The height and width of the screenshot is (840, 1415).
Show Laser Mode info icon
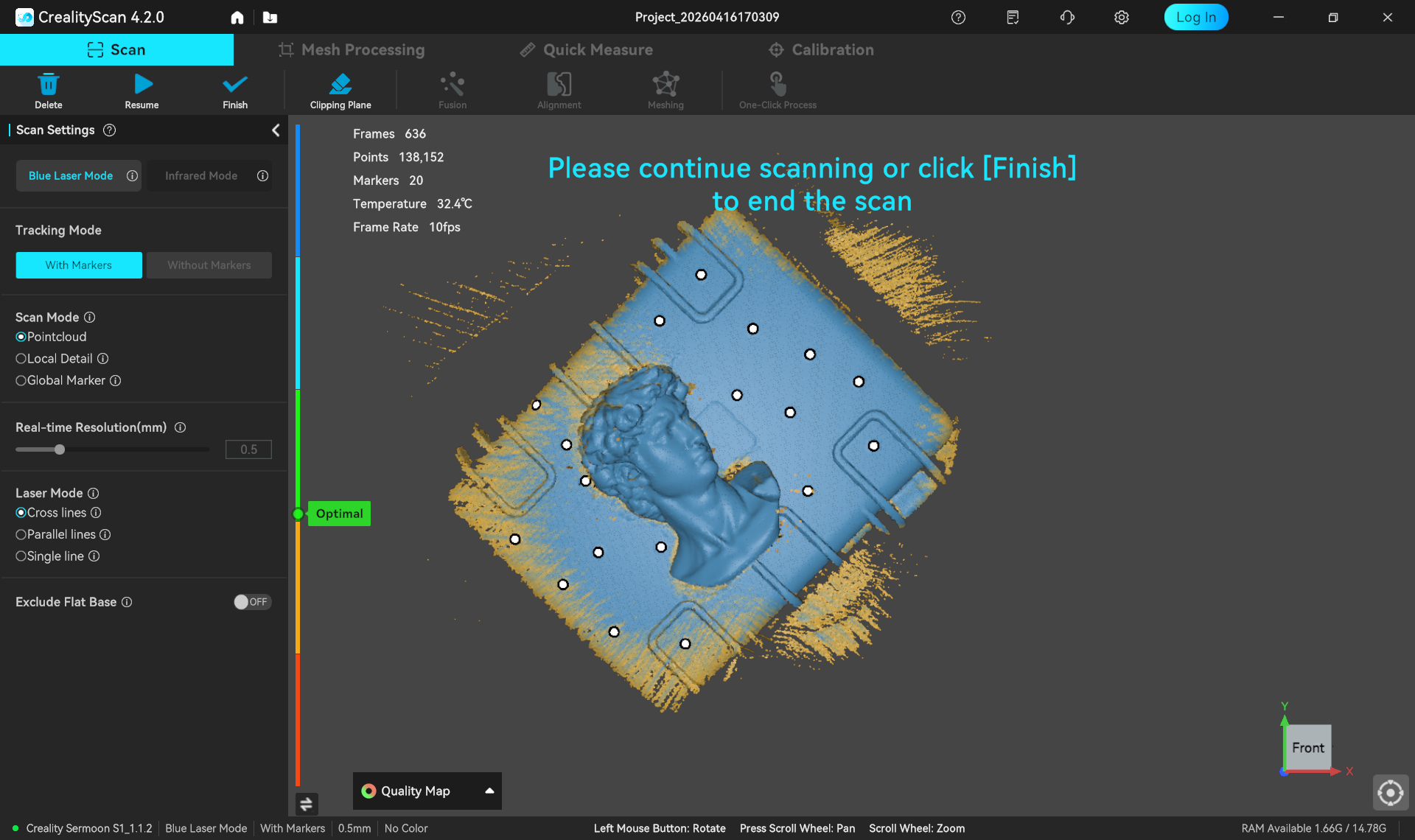(93, 494)
